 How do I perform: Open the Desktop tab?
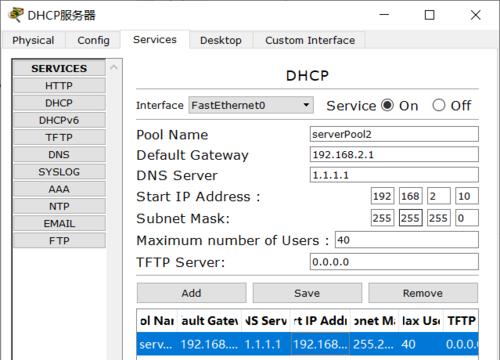point(221,40)
